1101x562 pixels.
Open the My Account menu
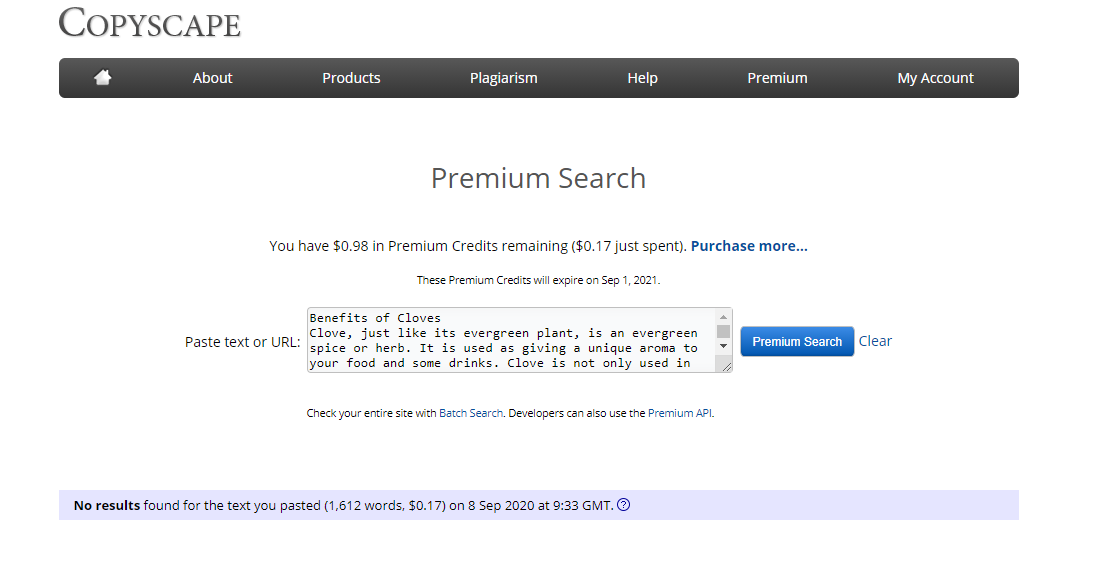[x=935, y=78]
